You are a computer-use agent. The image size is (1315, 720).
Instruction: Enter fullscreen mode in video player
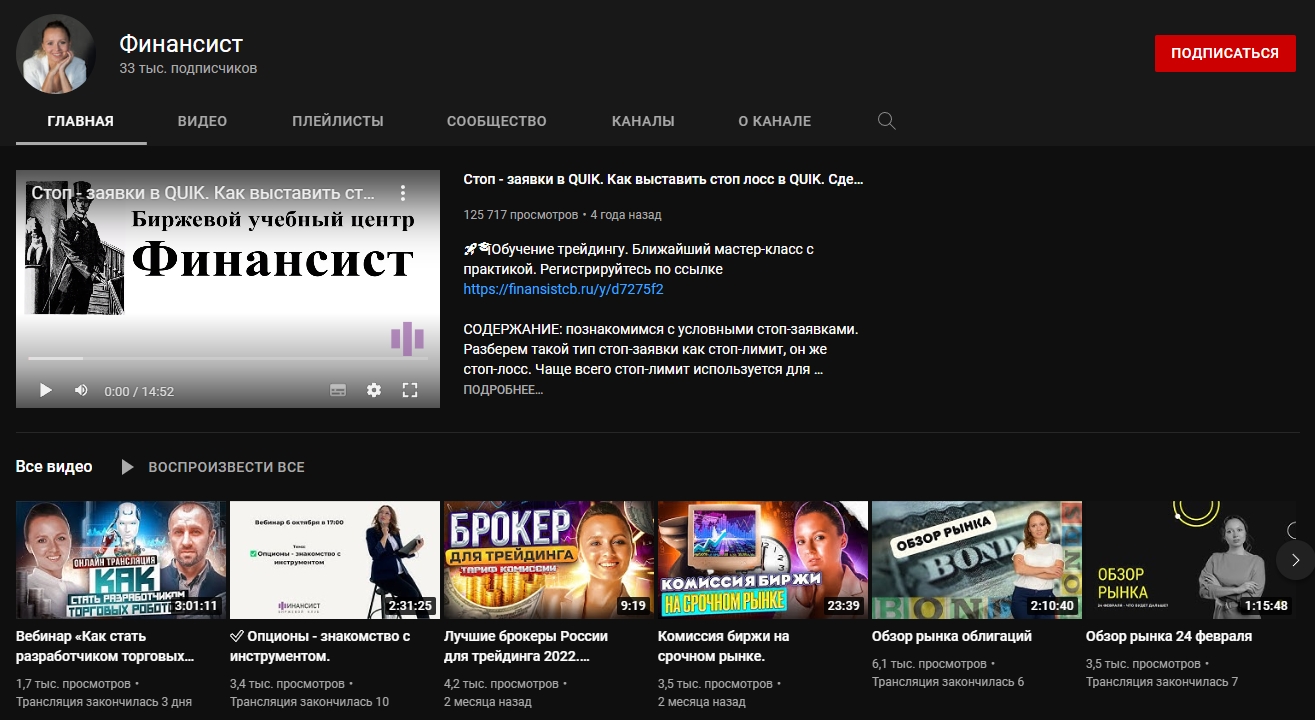(410, 390)
